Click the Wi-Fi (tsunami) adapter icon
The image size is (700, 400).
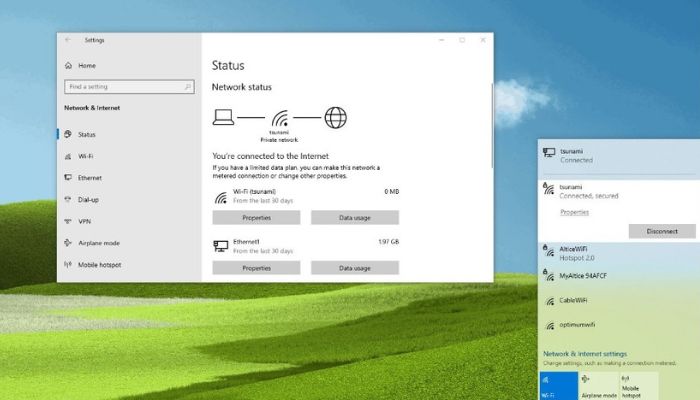pos(221,197)
